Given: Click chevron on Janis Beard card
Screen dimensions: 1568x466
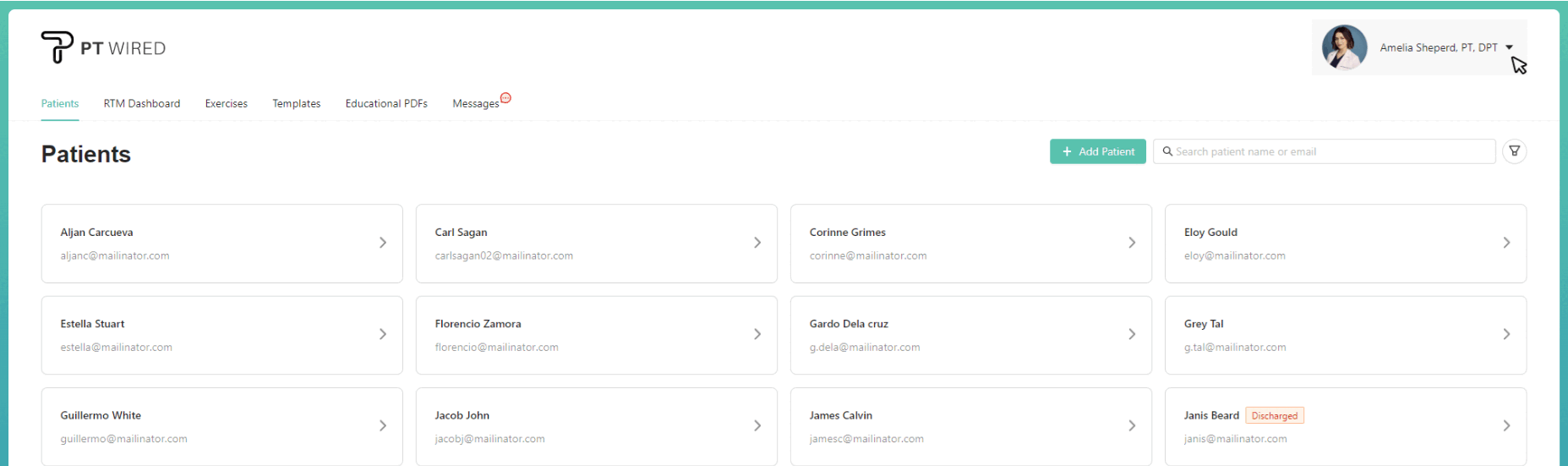Looking at the screenshot, I should (x=1506, y=425).
